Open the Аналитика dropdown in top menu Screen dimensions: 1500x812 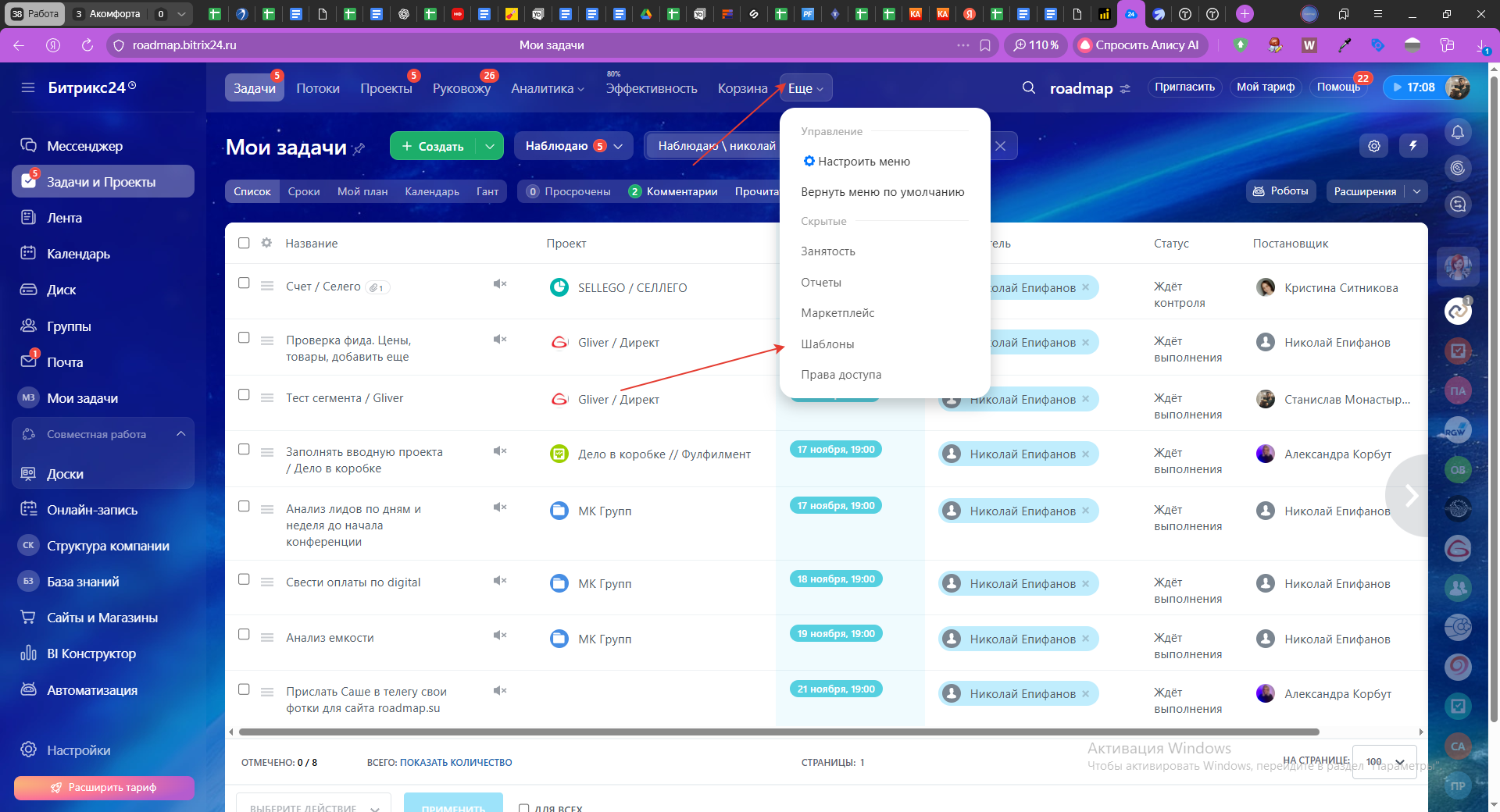pyautogui.click(x=548, y=88)
